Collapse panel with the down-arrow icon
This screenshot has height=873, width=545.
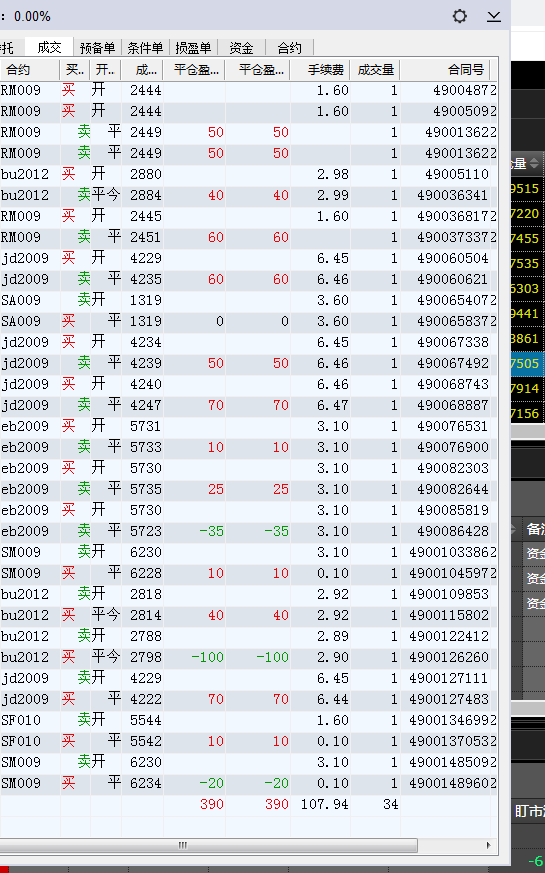point(494,16)
